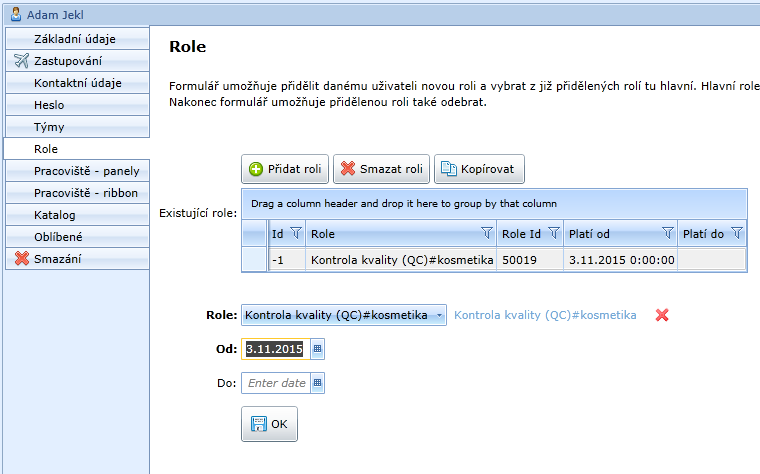Open calendar picker for Do date
Viewport: 760px width, 474px height.
coord(318,383)
